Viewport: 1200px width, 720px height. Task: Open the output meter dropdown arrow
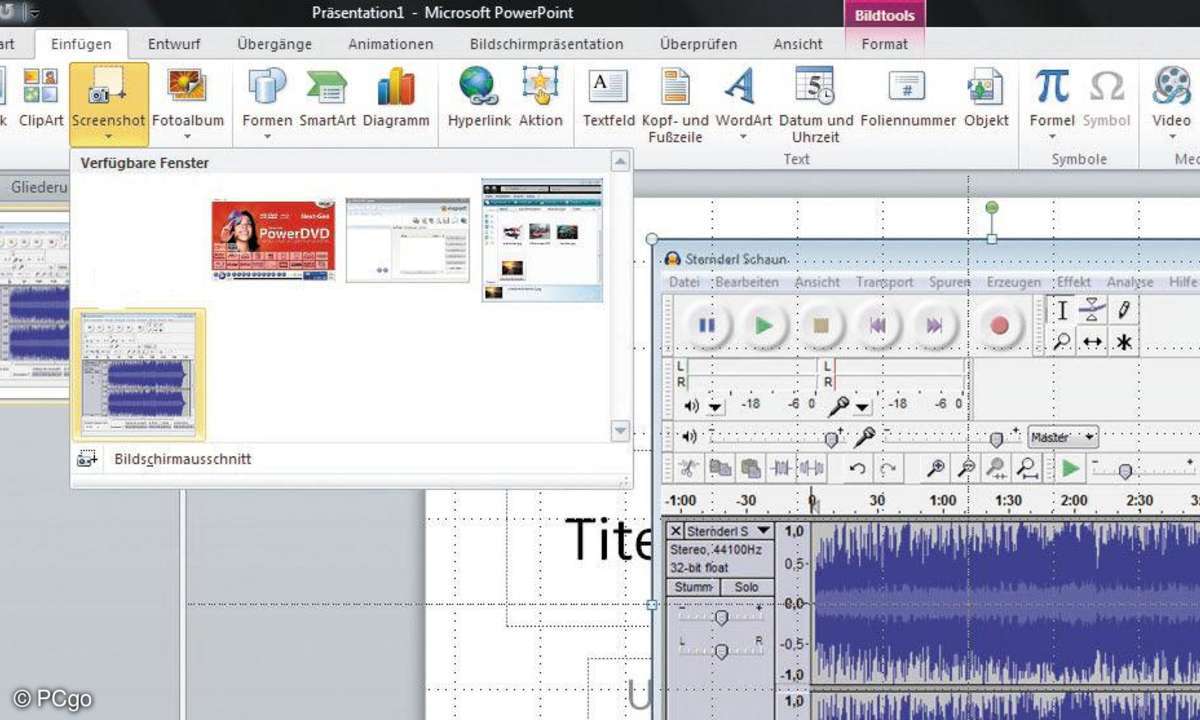pyautogui.click(x=715, y=406)
